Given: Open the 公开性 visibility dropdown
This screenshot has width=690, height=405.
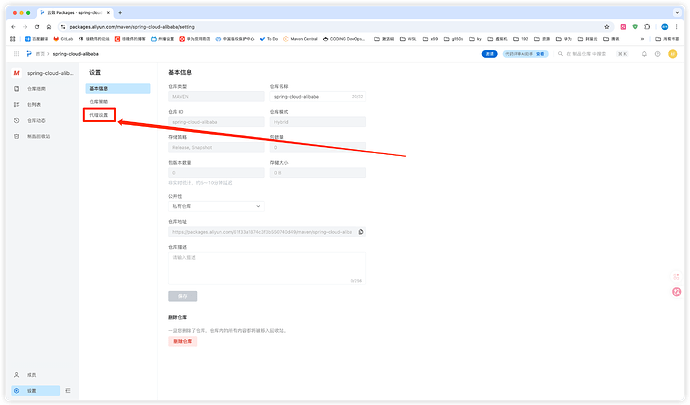Looking at the screenshot, I should (x=216, y=206).
